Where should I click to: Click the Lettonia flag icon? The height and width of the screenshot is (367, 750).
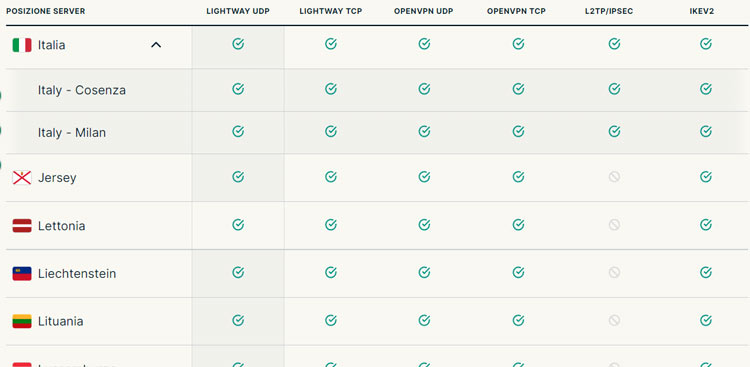pyautogui.click(x=22, y=225)
